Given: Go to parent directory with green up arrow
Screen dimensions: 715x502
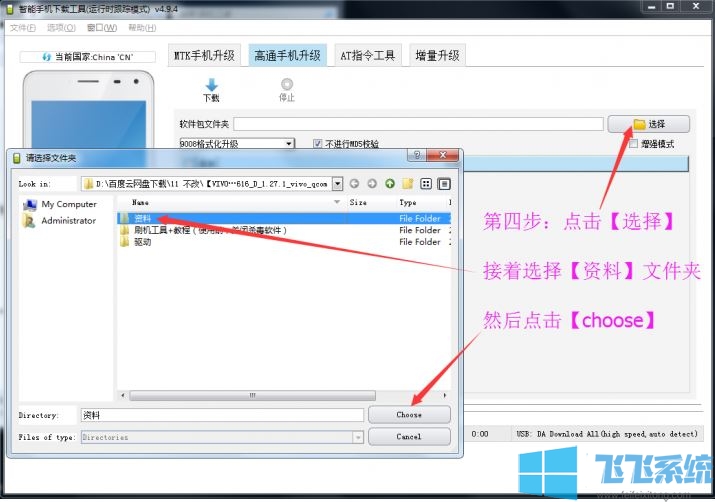Looking at the screenshot, I should tap(390, 184).
